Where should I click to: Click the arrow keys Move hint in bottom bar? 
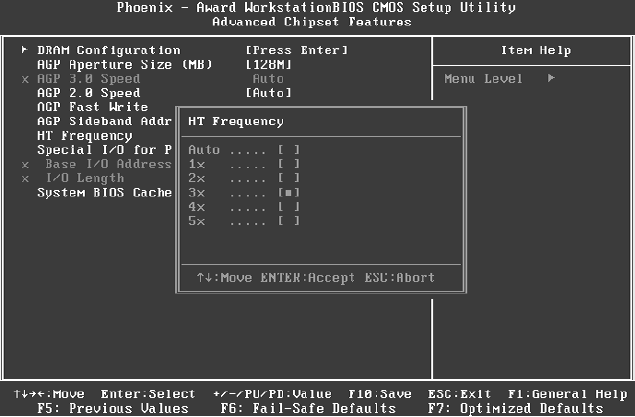pos(49,394)
